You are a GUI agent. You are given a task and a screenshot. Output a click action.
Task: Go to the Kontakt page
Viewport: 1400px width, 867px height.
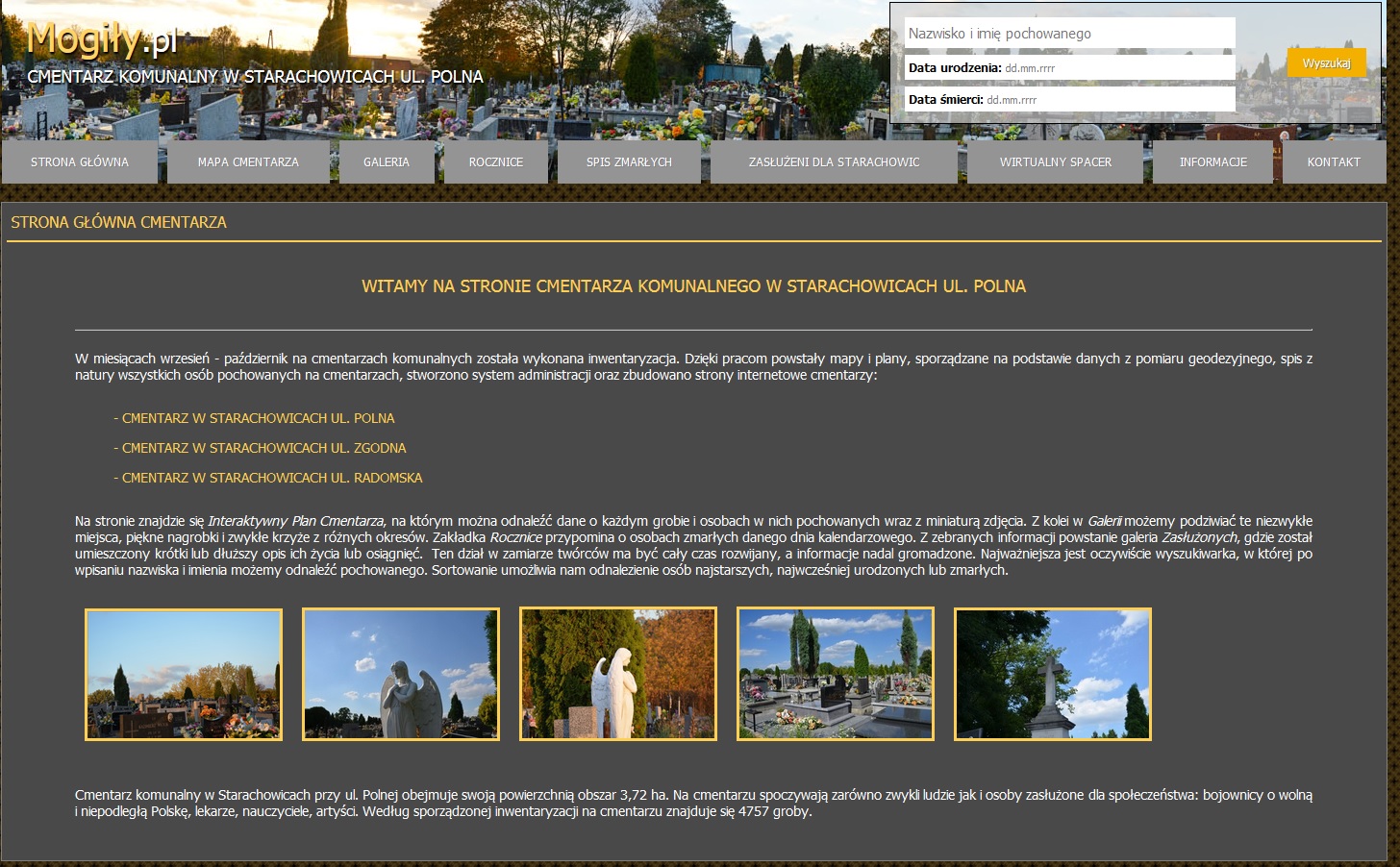pyautogui.click(x=1334, y=162)
